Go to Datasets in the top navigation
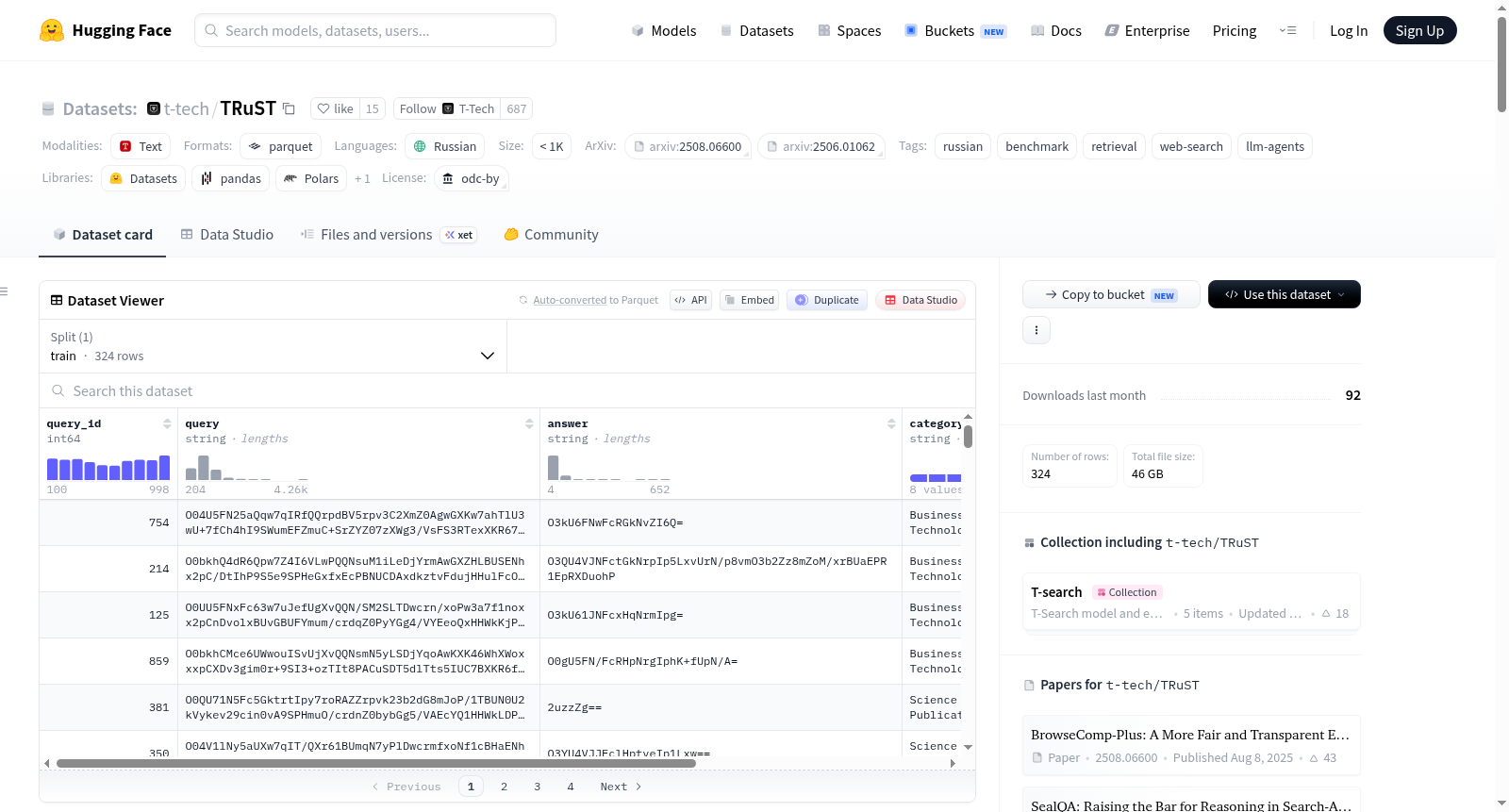 tap(756, 30)
